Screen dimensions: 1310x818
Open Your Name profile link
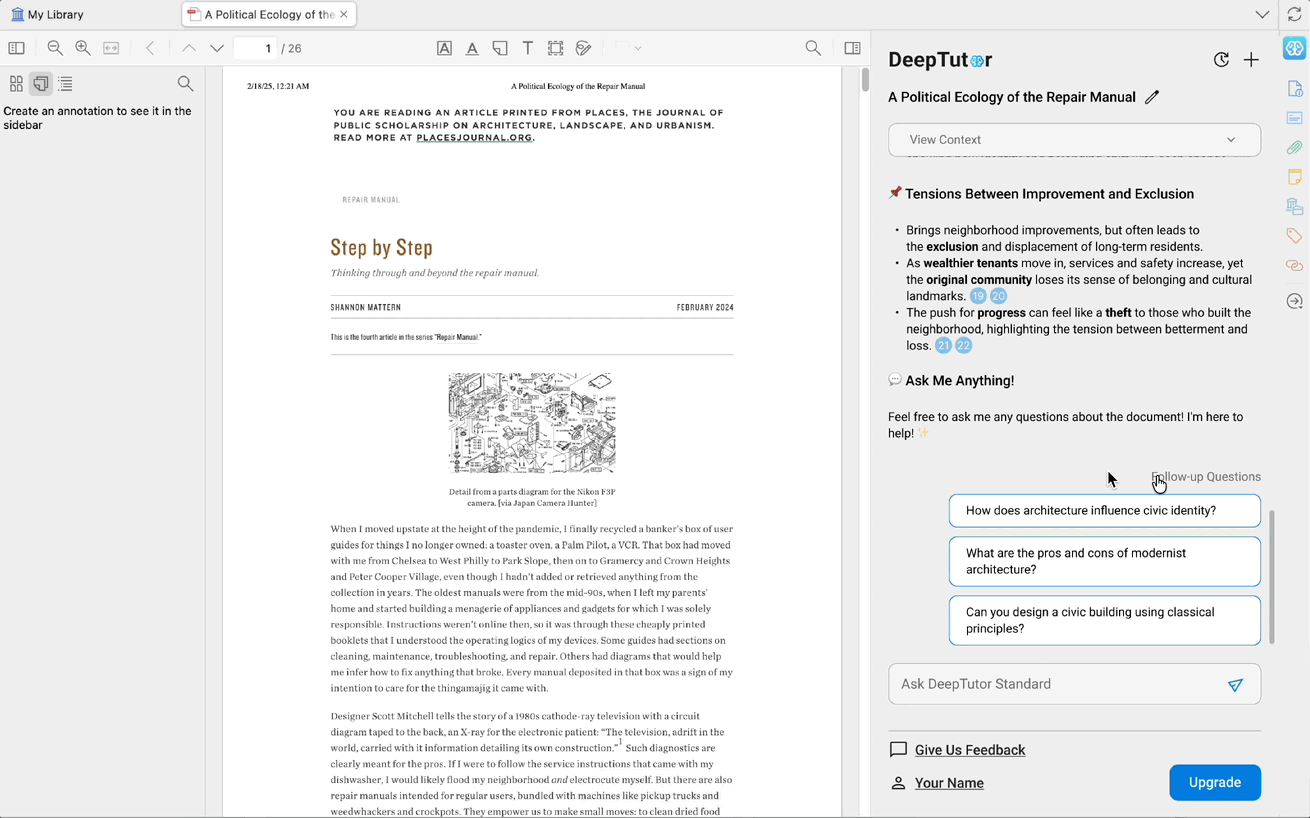coord(949,783)
